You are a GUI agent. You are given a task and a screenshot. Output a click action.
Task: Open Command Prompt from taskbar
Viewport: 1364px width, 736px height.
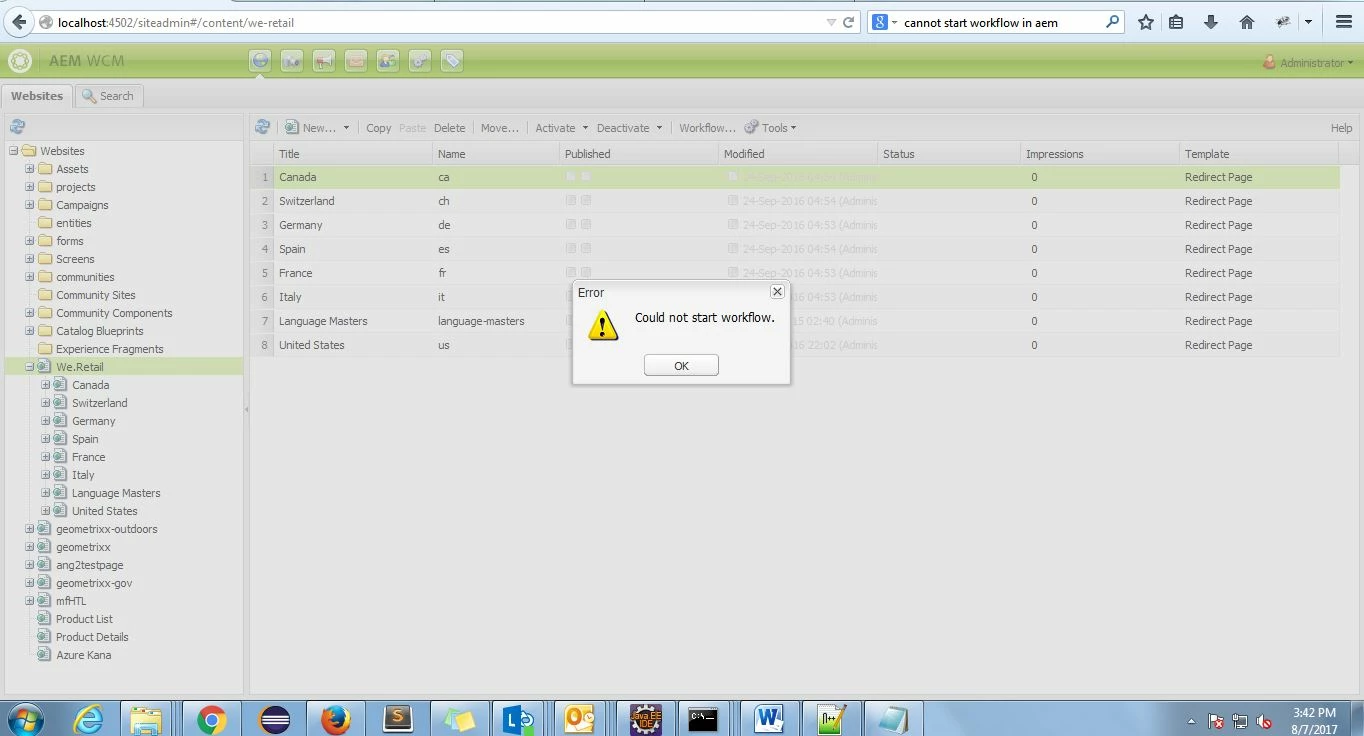pyautogui.click(x=703, y=719)
